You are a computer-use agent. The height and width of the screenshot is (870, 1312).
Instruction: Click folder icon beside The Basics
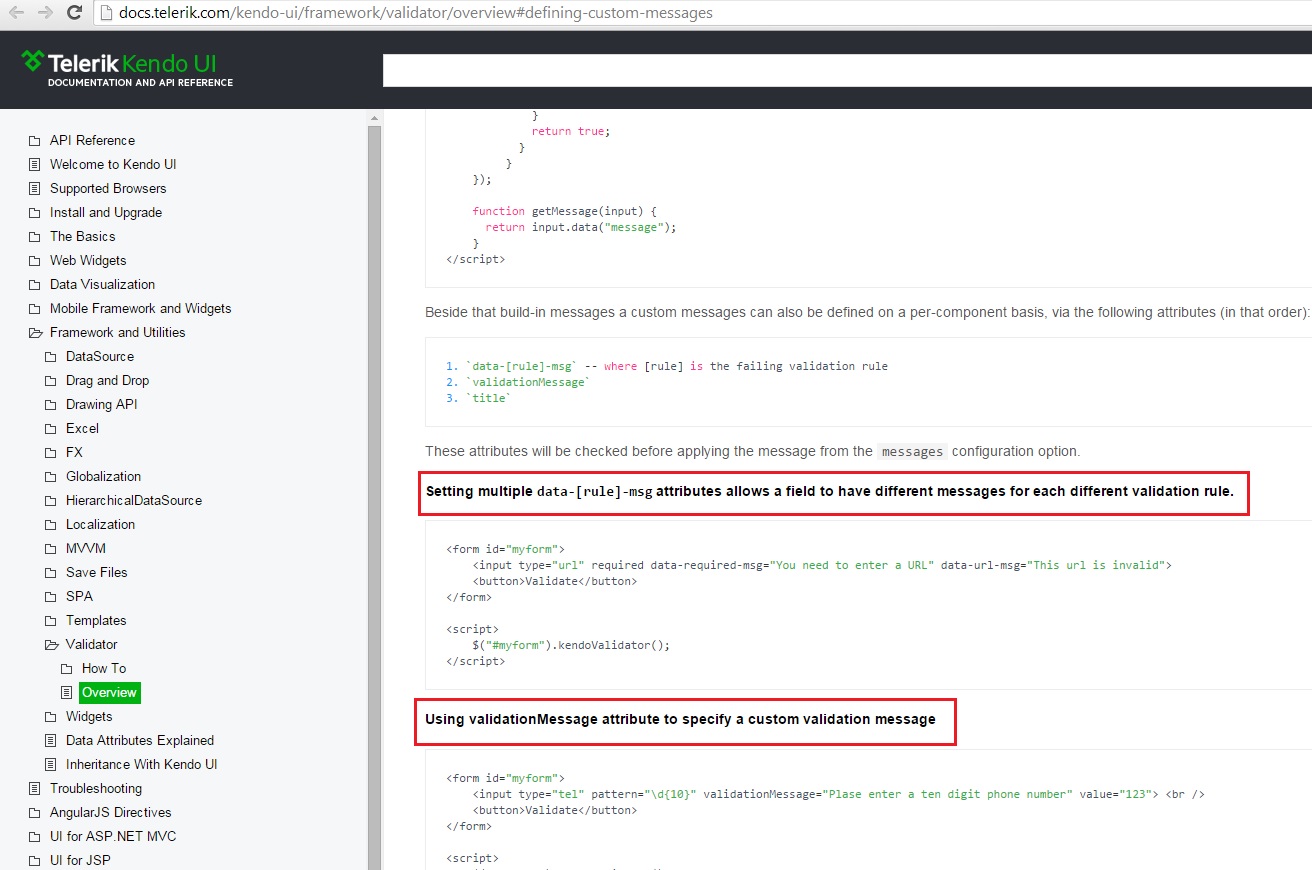coord(34,237)
